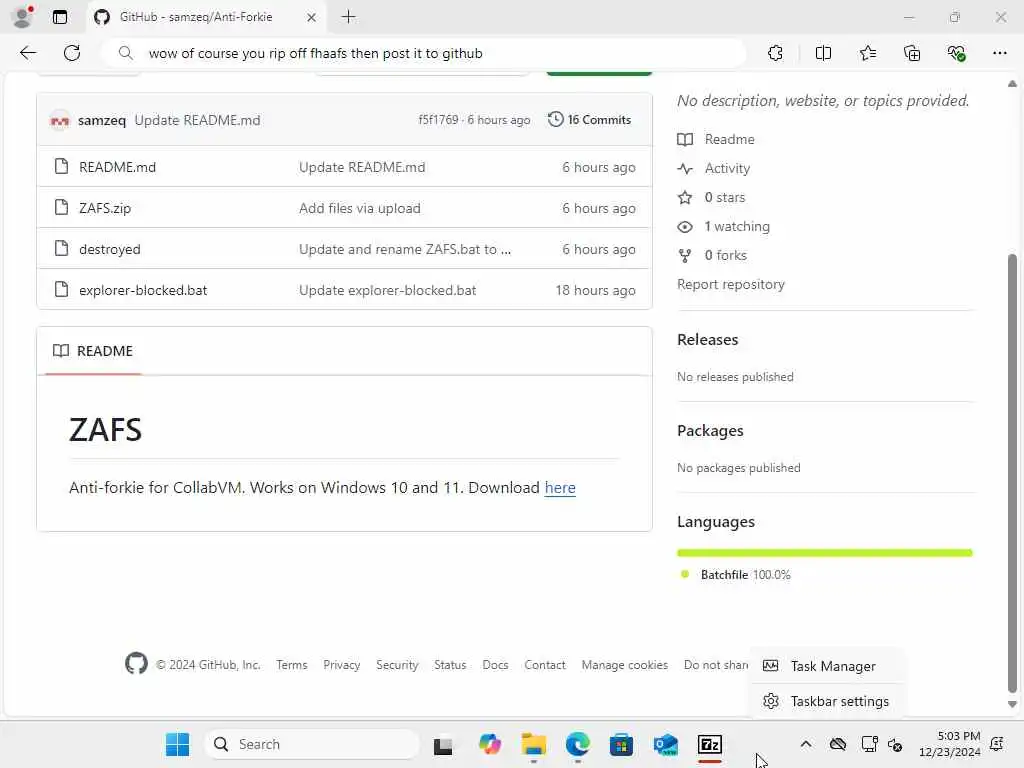View 0 stars stargazers
1024x768 pixels.
(x=712, y=197)
